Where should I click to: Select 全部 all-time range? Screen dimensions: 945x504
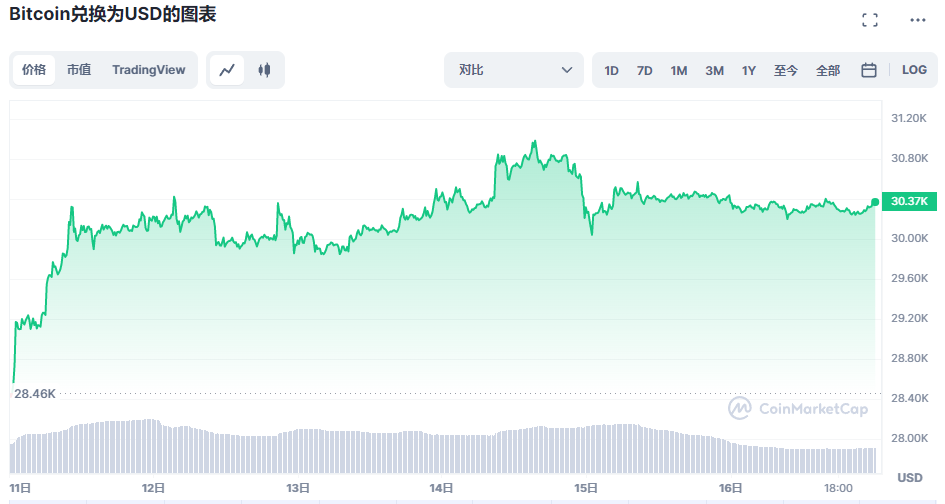(828, 70)
